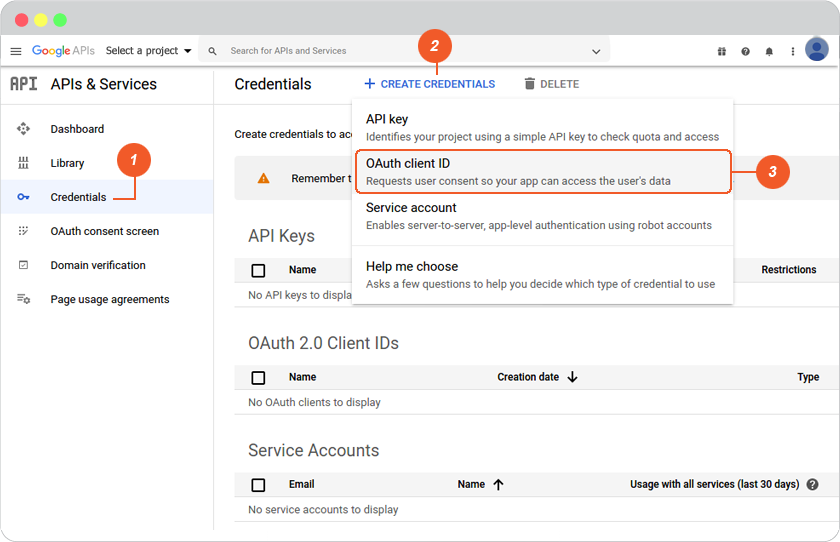Sort by Creation date arrow
Viewport: 840px width, 542px height.
[x=572, y=377]
